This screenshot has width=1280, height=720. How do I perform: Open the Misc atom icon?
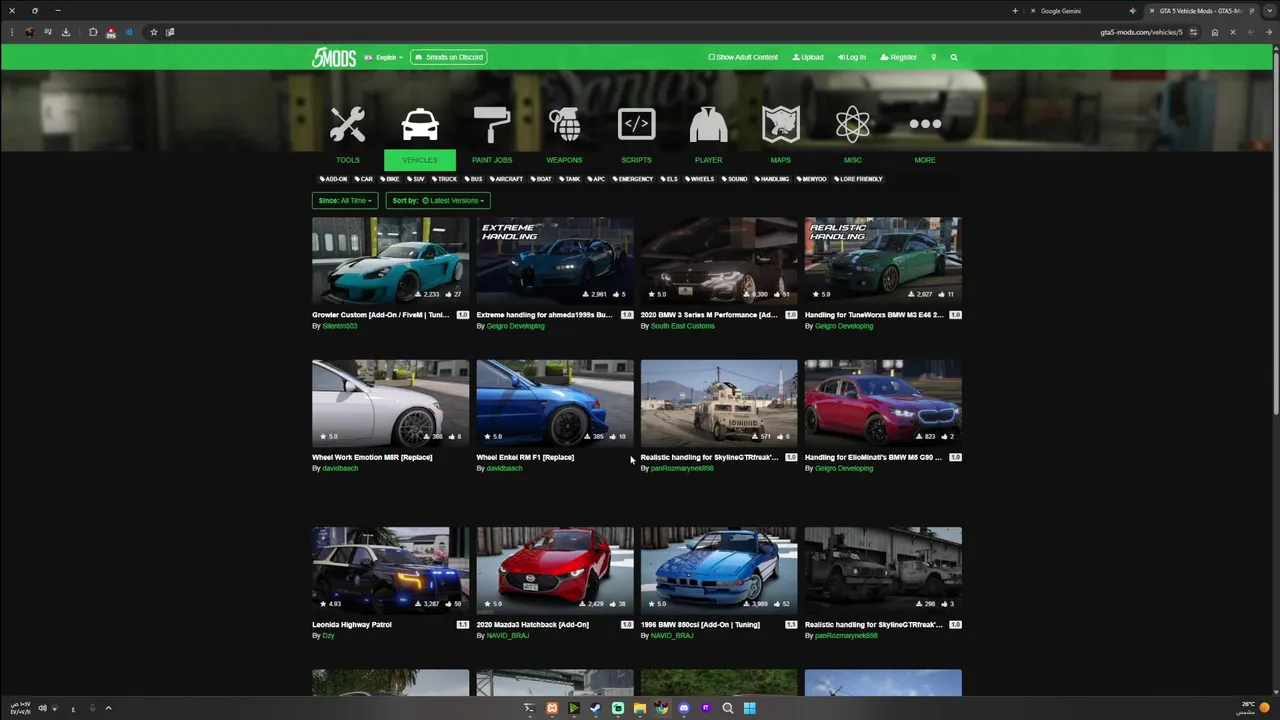pos(853,125)
